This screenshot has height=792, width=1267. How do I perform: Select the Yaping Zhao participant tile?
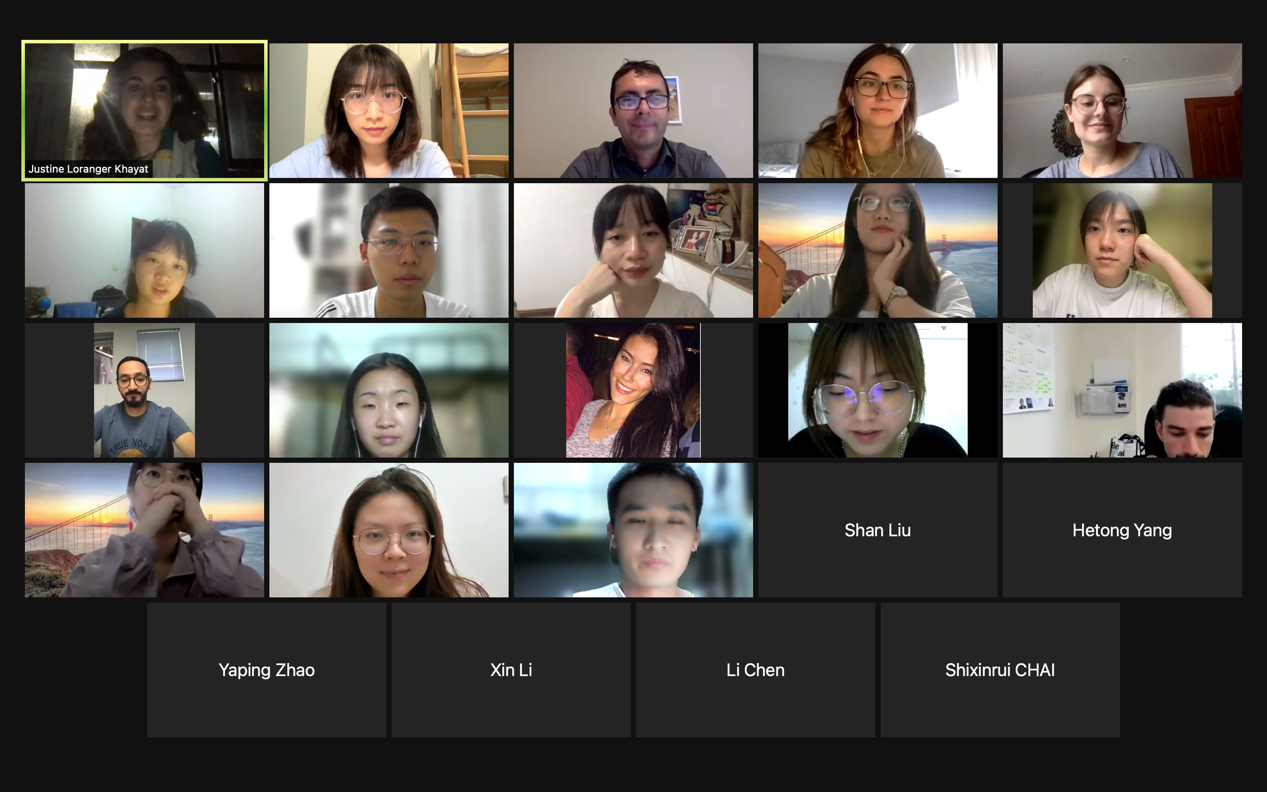266,670
